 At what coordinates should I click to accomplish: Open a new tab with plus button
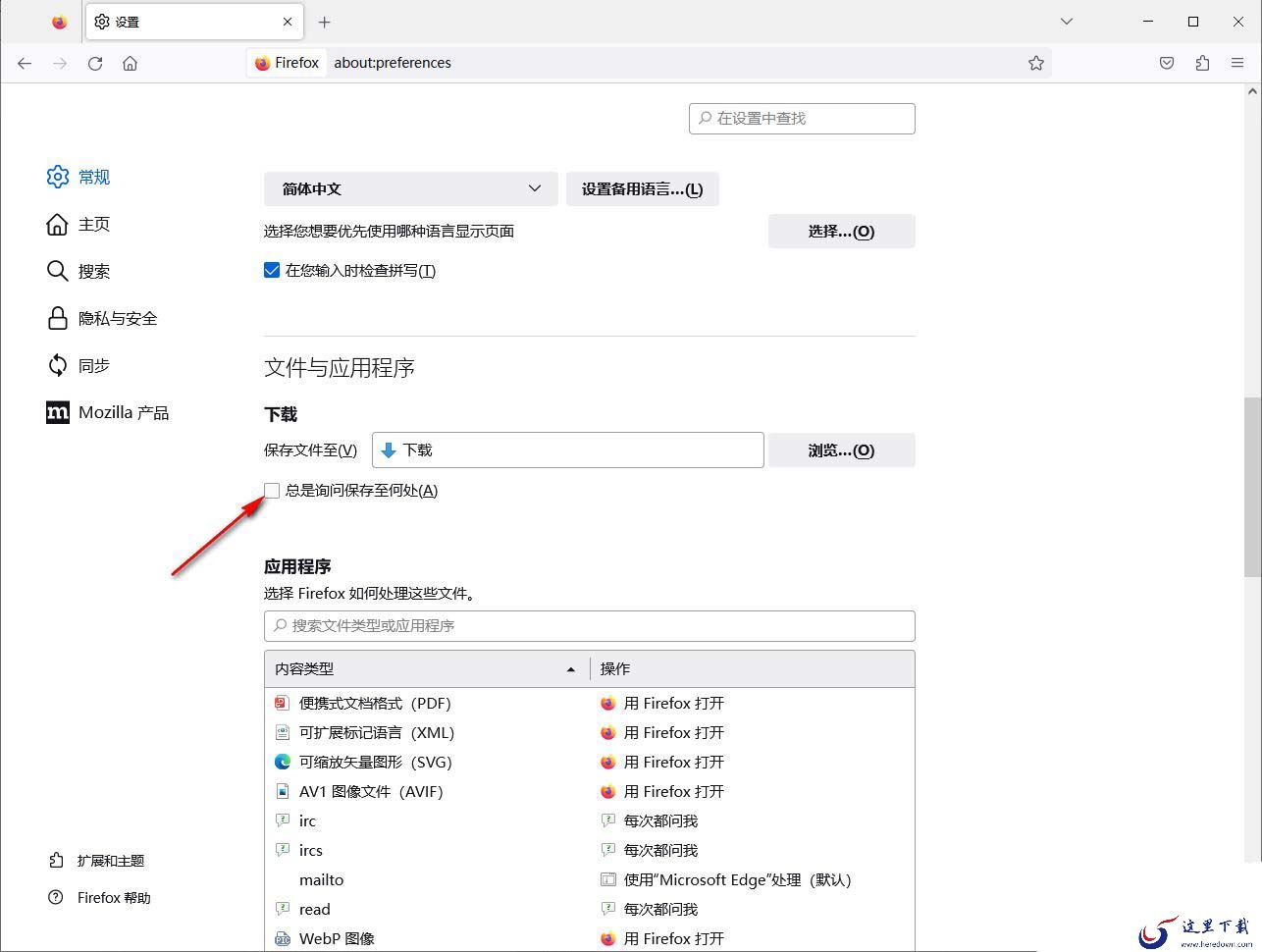[325, 22]
